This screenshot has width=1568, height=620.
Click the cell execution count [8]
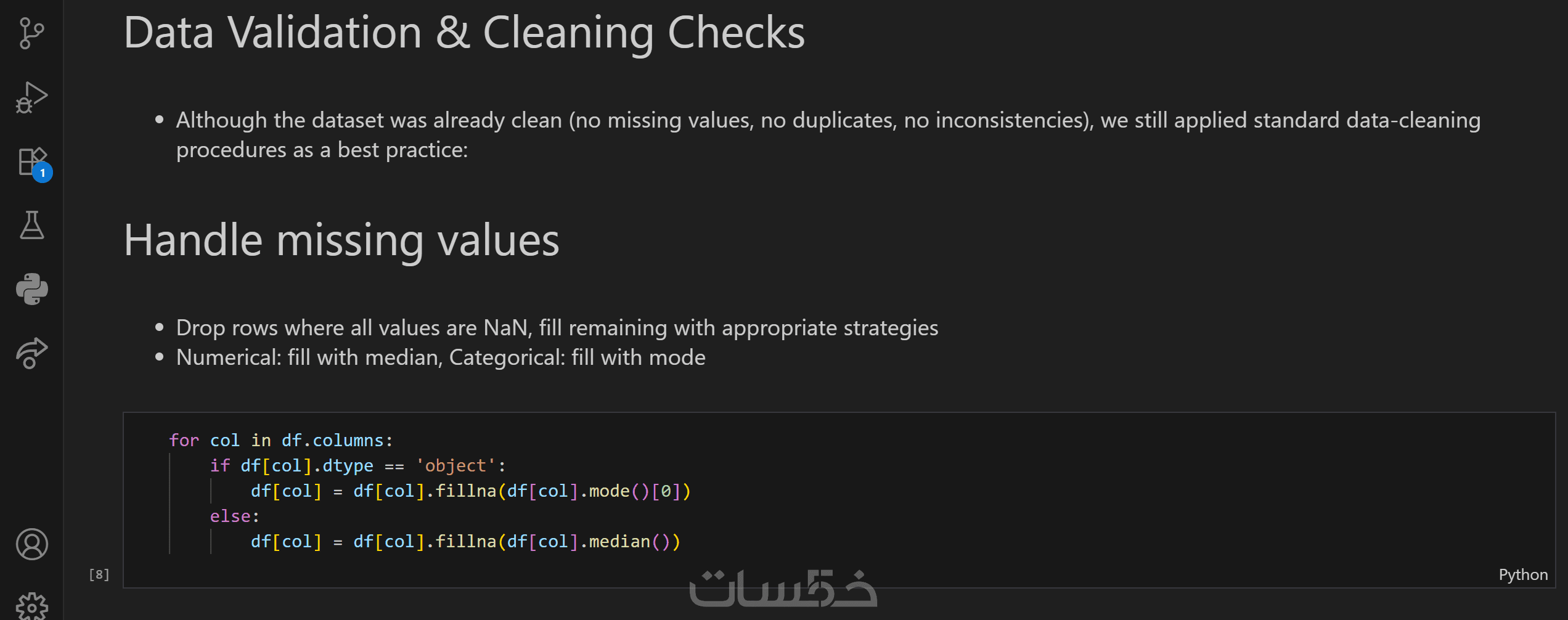click(99, 574)
